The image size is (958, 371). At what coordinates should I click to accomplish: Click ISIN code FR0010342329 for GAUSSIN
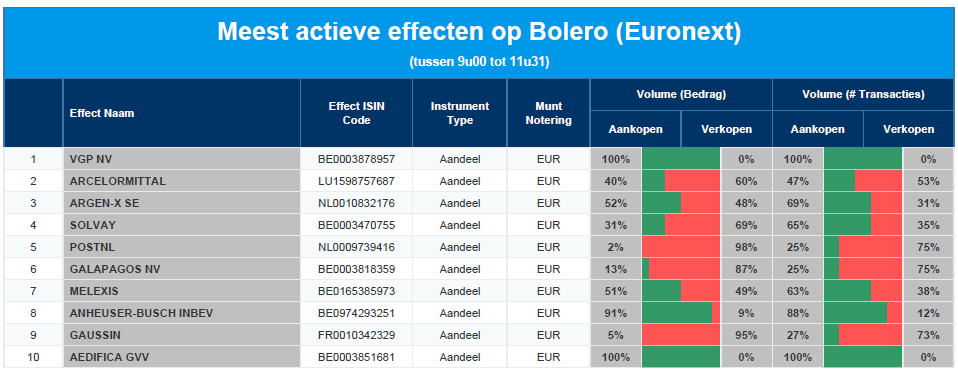356,335
